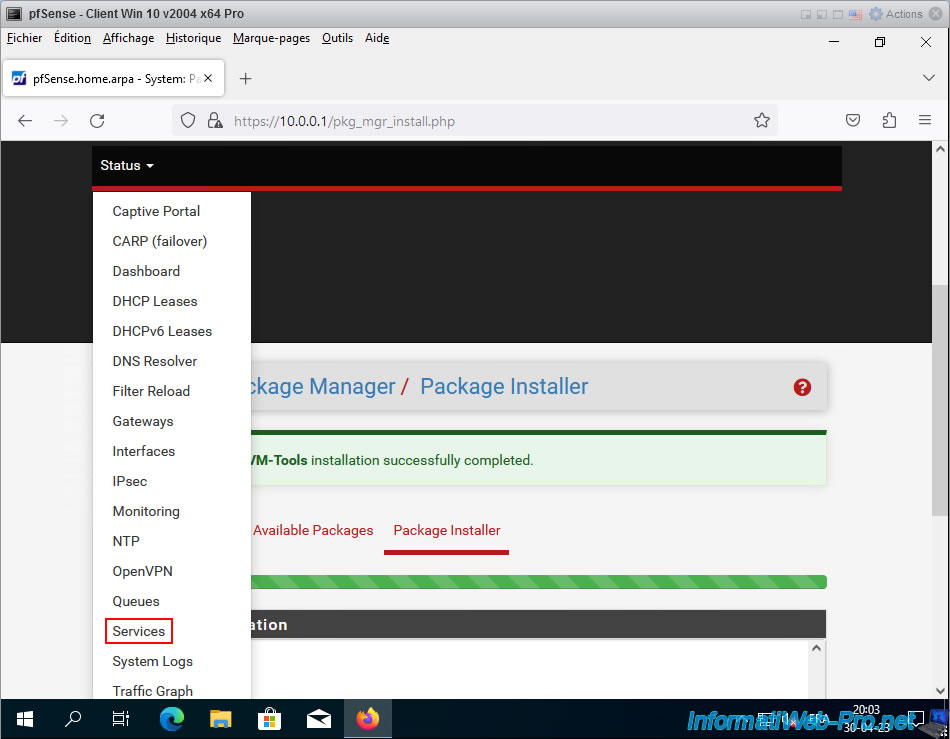Image resolution: width=950 pixels, height=739 pixels.
Task: Open the Actions gear menu of the VM window
Action: tap(895, 13)
